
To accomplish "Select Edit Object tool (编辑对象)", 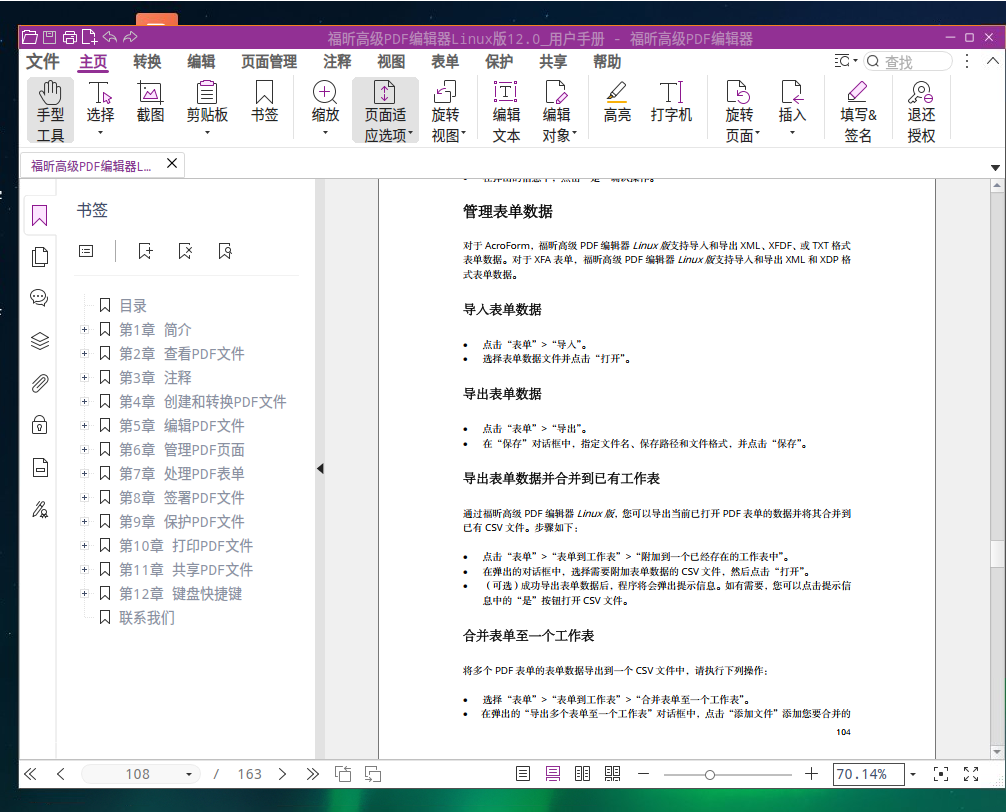I will click(x=558, y=110).
